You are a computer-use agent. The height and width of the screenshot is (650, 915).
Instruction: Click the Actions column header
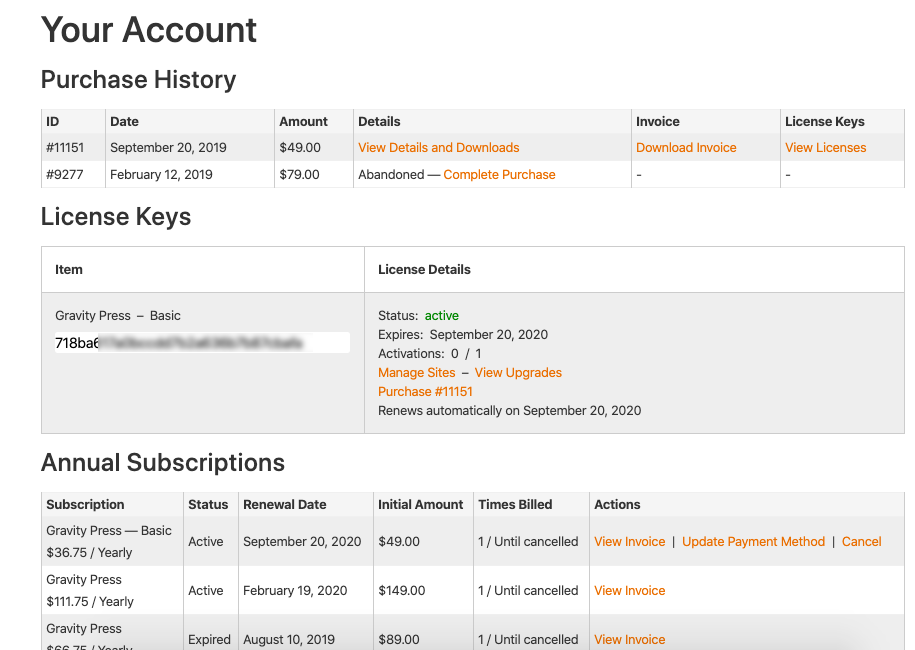tap(617, 504)
